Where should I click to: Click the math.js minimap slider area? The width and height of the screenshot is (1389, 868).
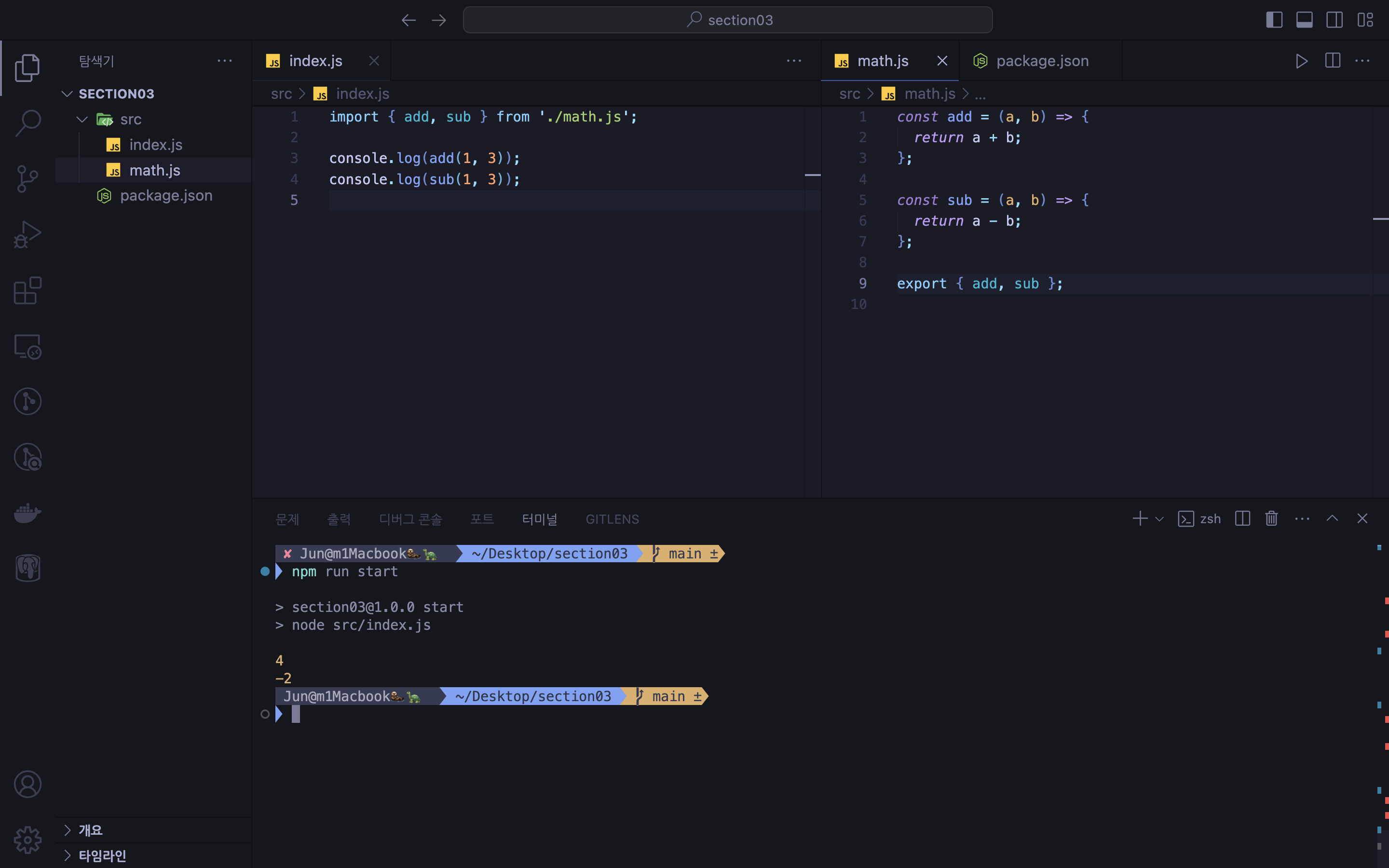[1380, 218]
